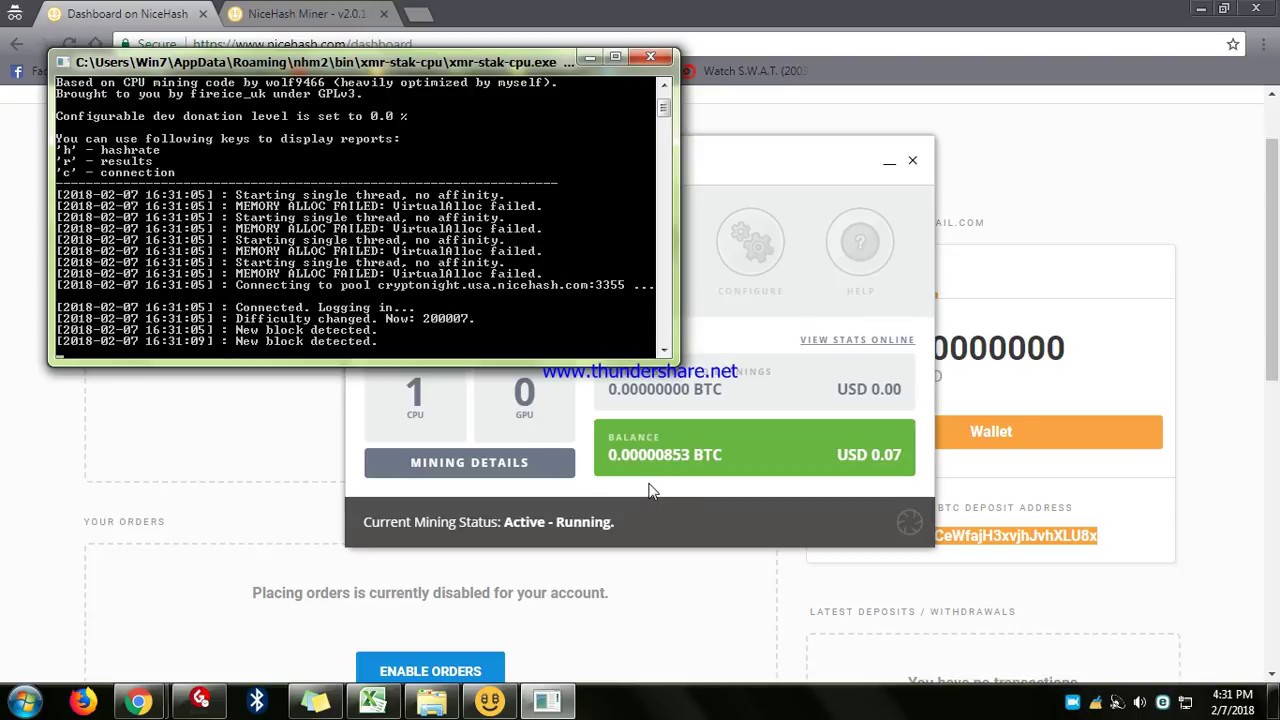
Task: Click the 'LATEST DEPOSITS / WITHDRAWALS' heading
Action: click(912, 612)
